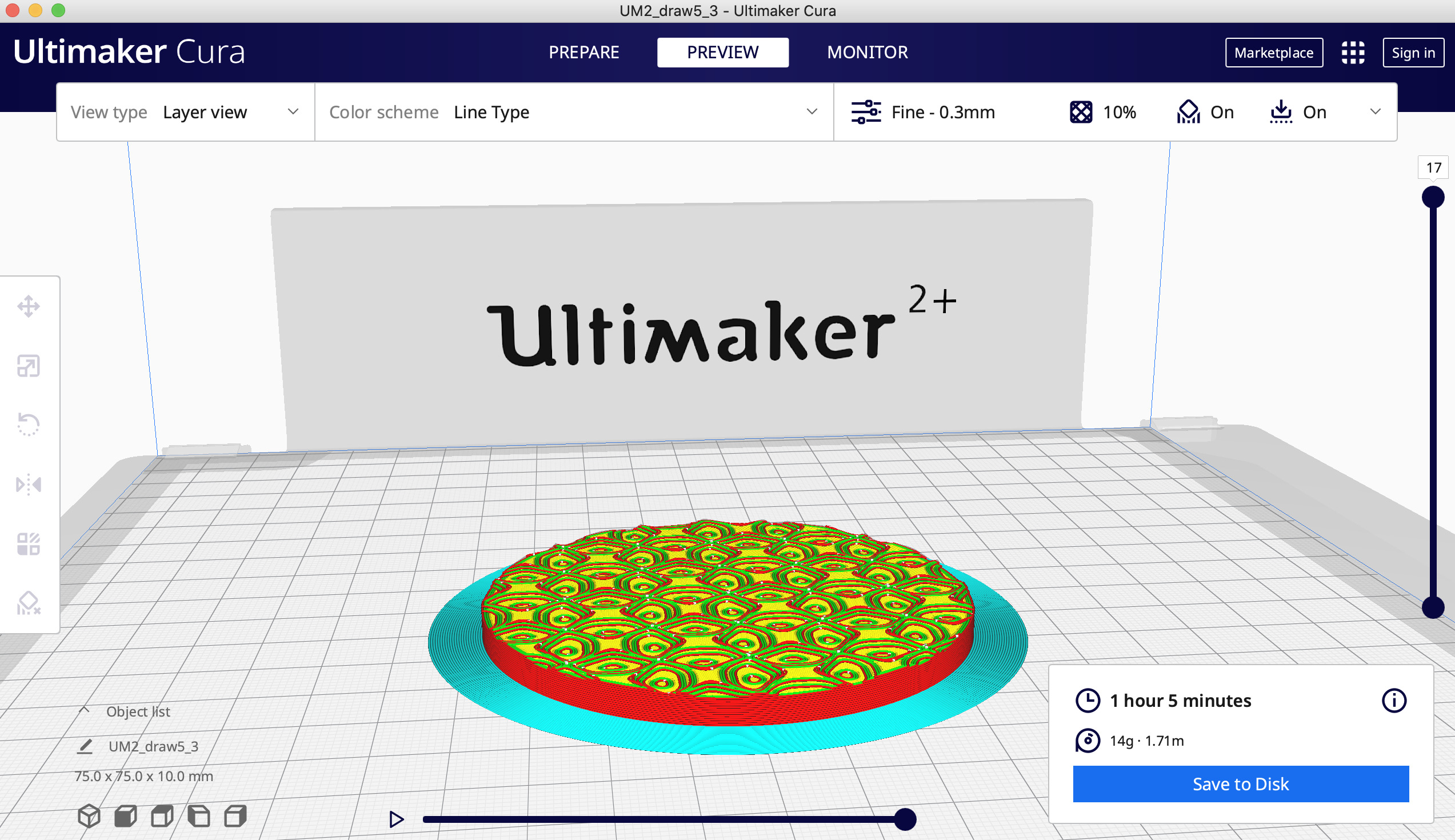The image size is (1455, 840).
Task: Select the PREVIEW stage tab
Action: coord(722,53)
